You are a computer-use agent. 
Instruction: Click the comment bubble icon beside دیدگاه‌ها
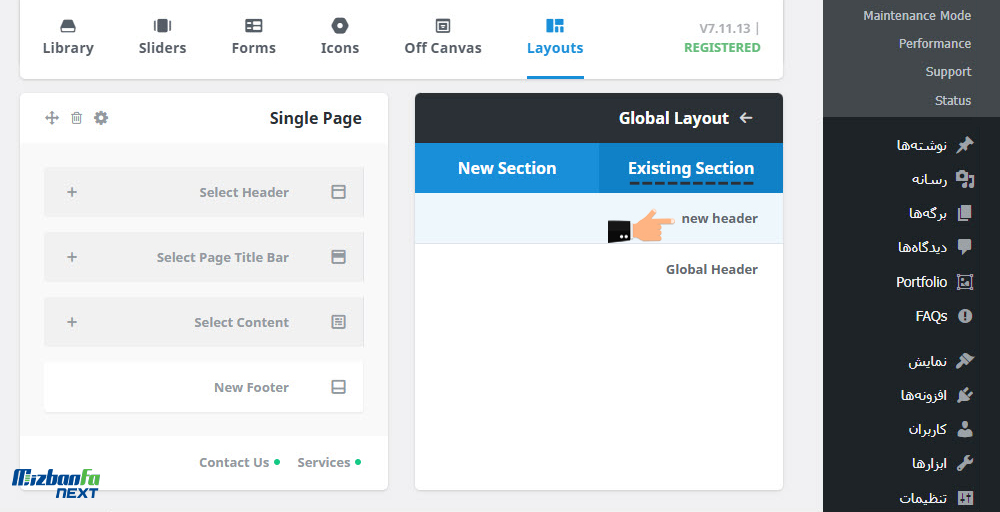point(965,247)
